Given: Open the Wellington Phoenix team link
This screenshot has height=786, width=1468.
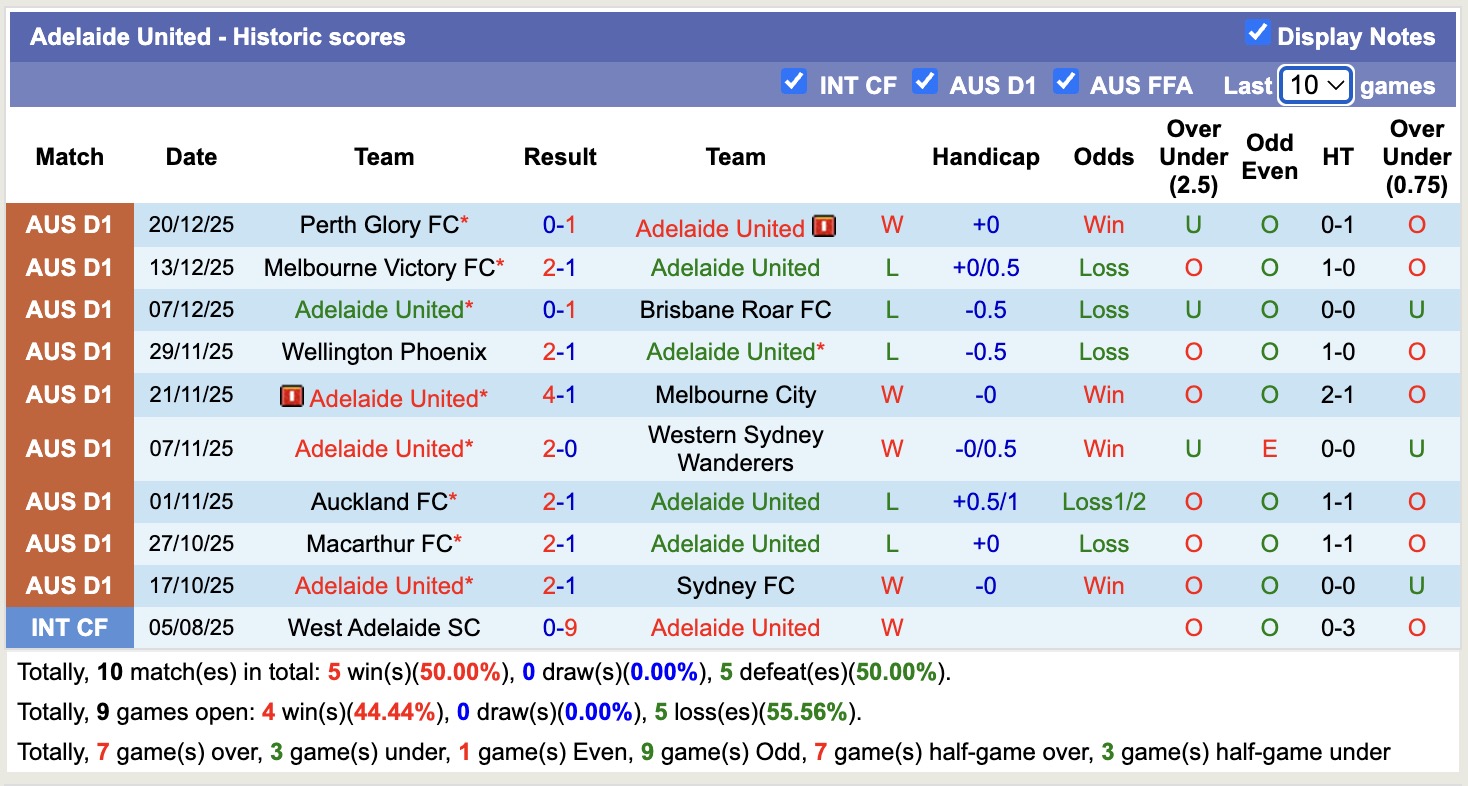Looking at the screenshot, I should tap(384, 352).
